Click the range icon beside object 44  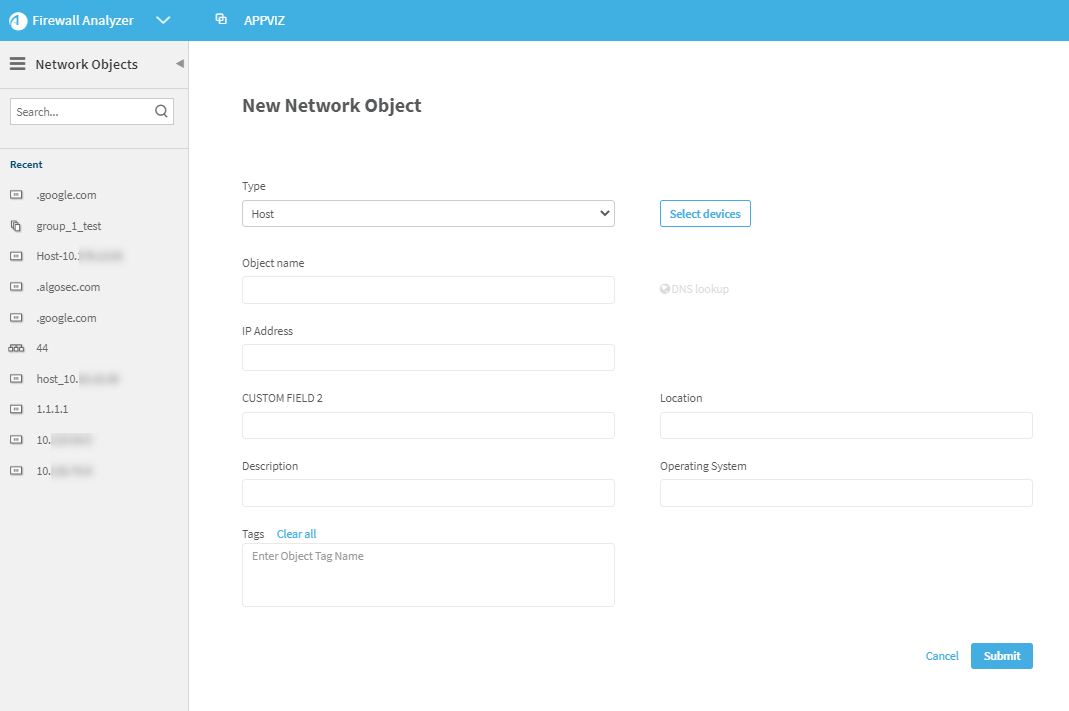(16, 348)
